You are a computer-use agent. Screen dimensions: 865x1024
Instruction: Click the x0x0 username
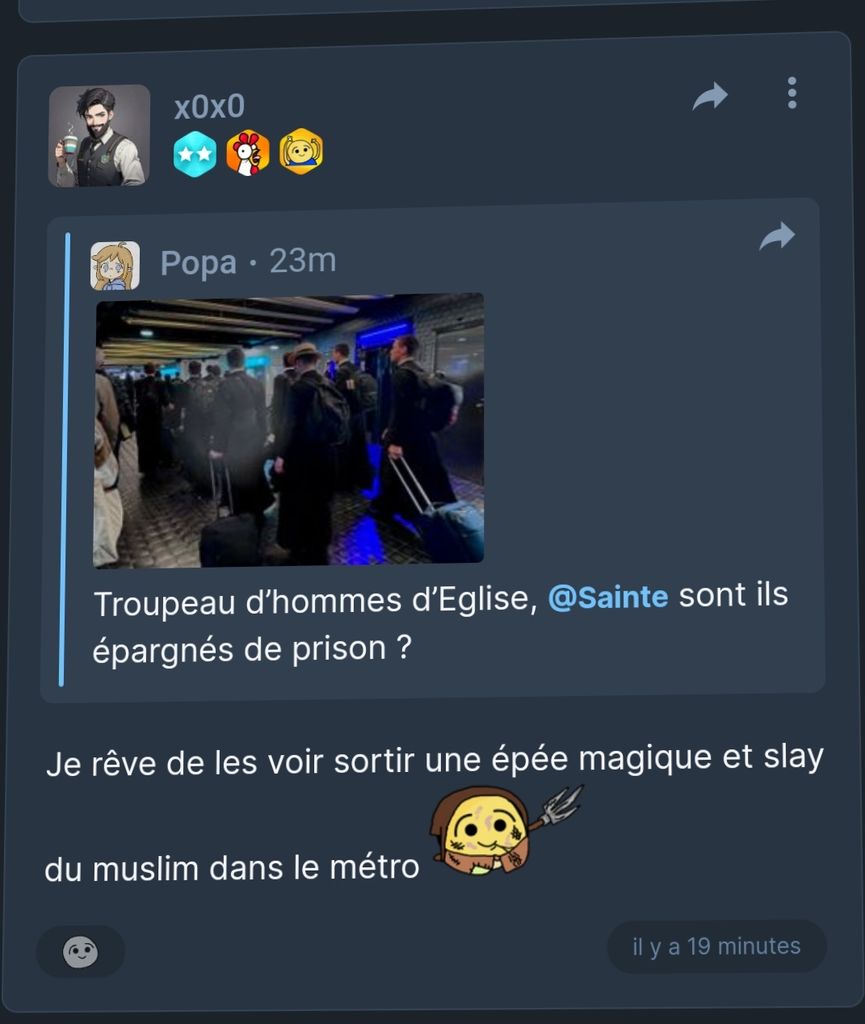[x=209, y=106]
